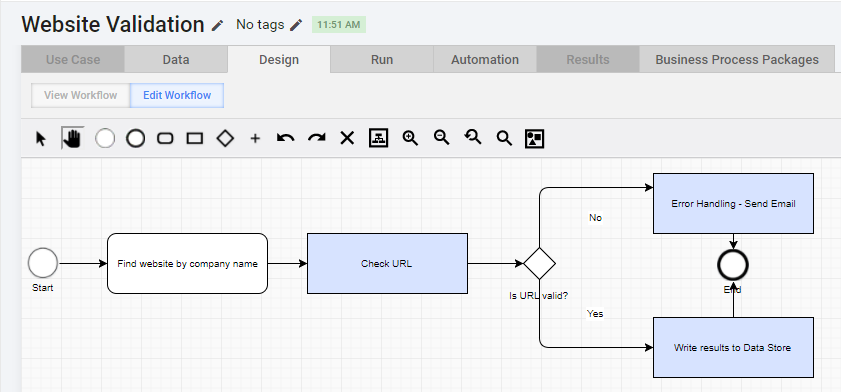Export diagram using the image icon
841x392 pixels.
(x=534, y=138)
